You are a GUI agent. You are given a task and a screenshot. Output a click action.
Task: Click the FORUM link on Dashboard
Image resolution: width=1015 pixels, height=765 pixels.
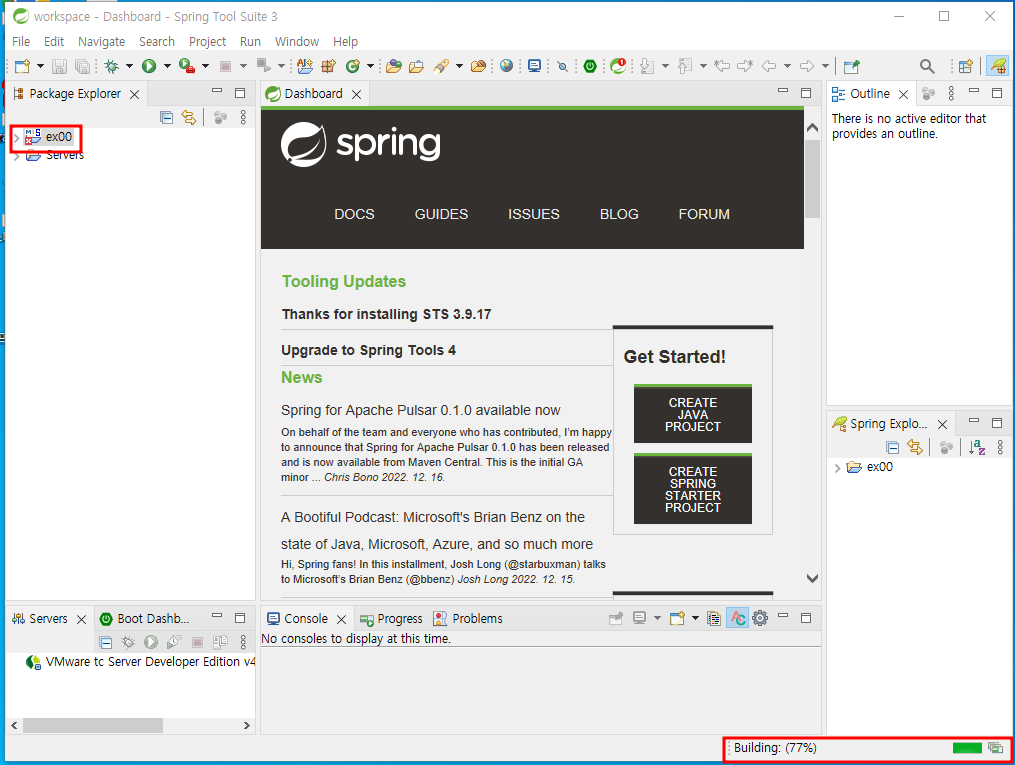[x=704, y=214]
